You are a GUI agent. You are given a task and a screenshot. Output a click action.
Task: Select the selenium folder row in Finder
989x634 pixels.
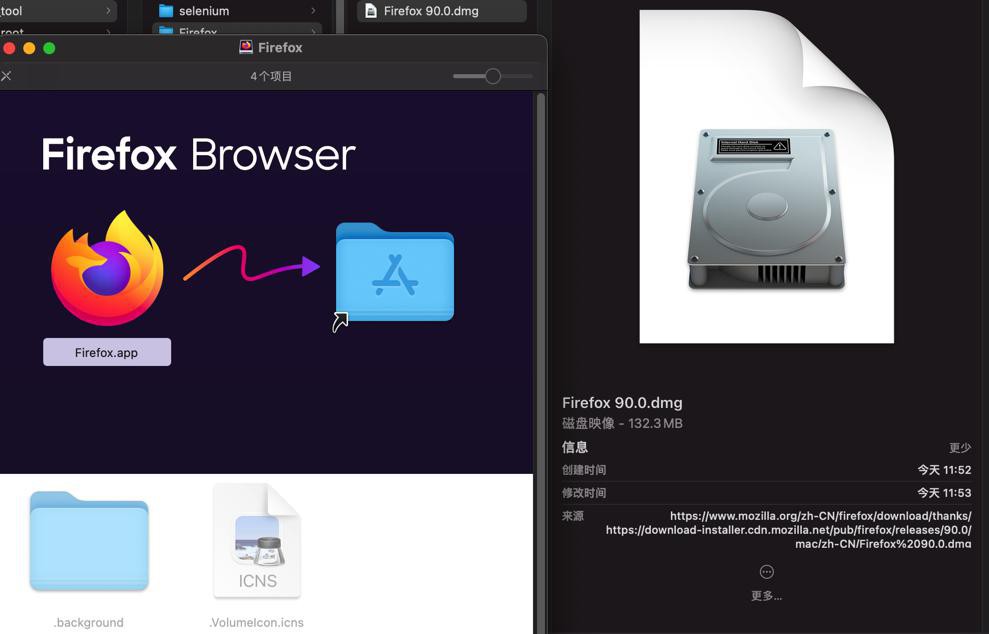pyautogui.click(x=237, y=11)
